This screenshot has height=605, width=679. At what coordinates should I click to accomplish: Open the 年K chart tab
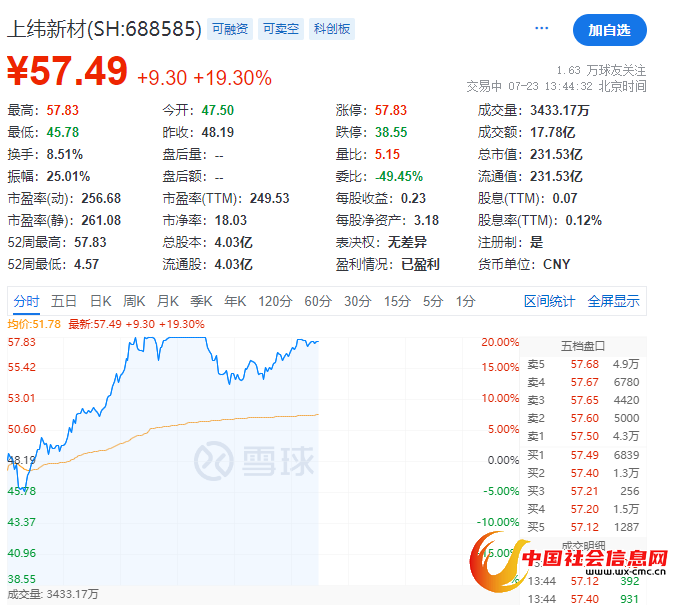coord(235,301)
